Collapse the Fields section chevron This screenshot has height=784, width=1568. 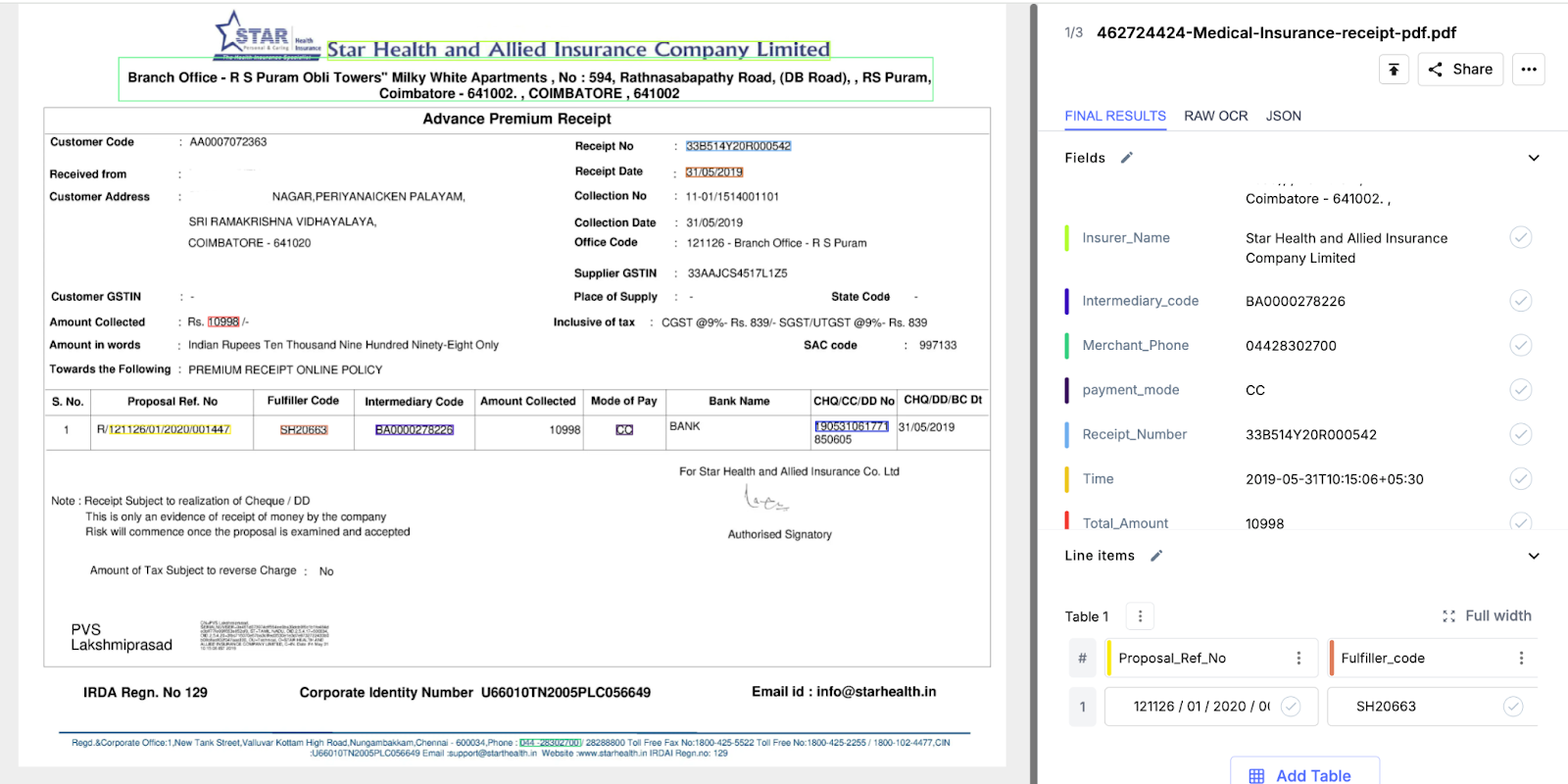[x=1534, y=158]
